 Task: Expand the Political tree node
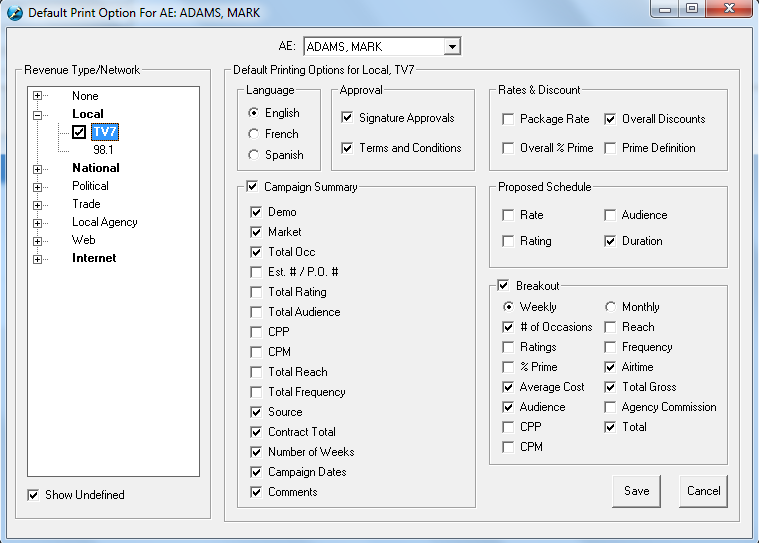click(x=39, y=187)
